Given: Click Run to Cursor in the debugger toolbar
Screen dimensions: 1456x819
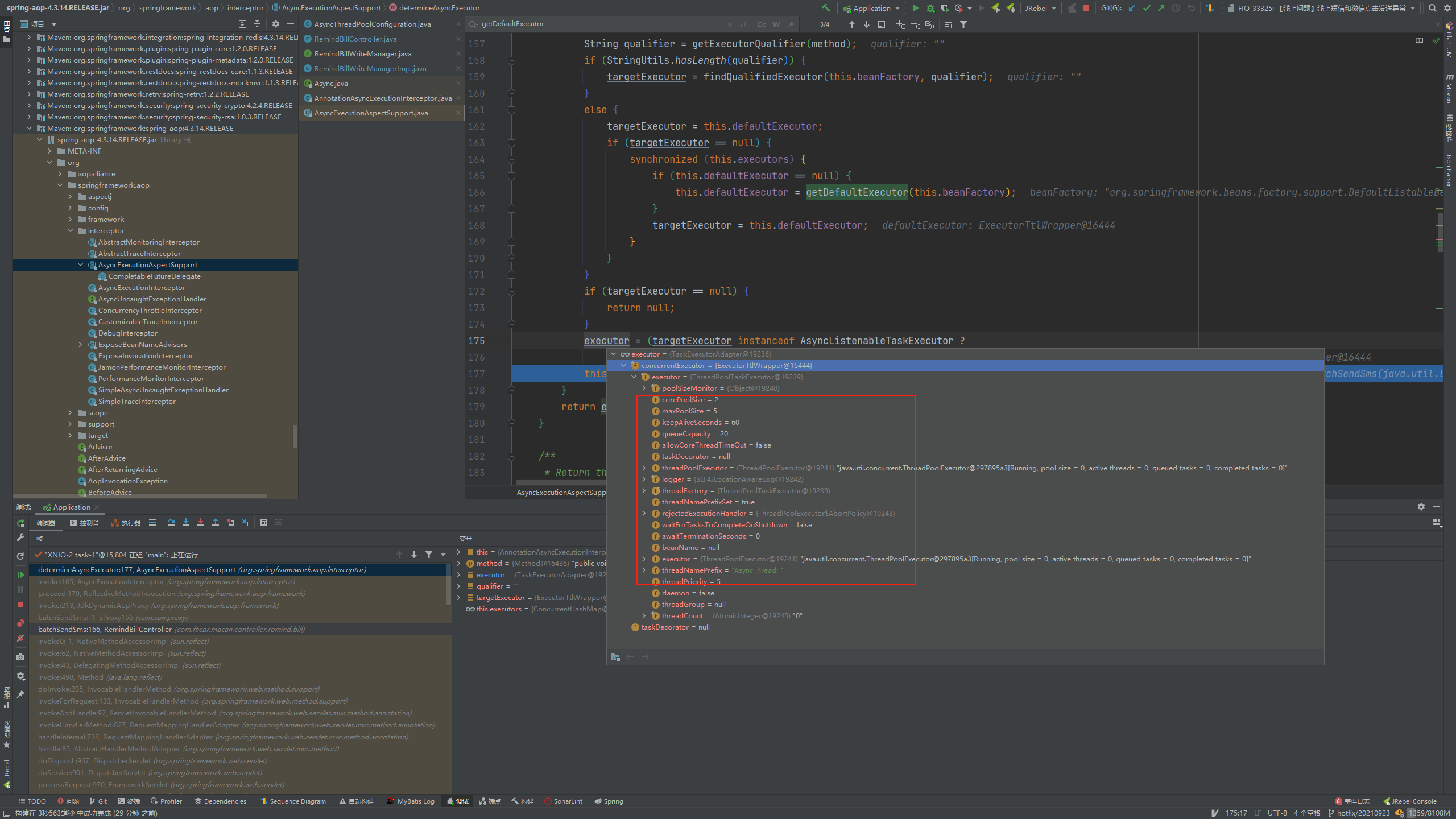Looking at the screenshot, I should tap(245, 522).
